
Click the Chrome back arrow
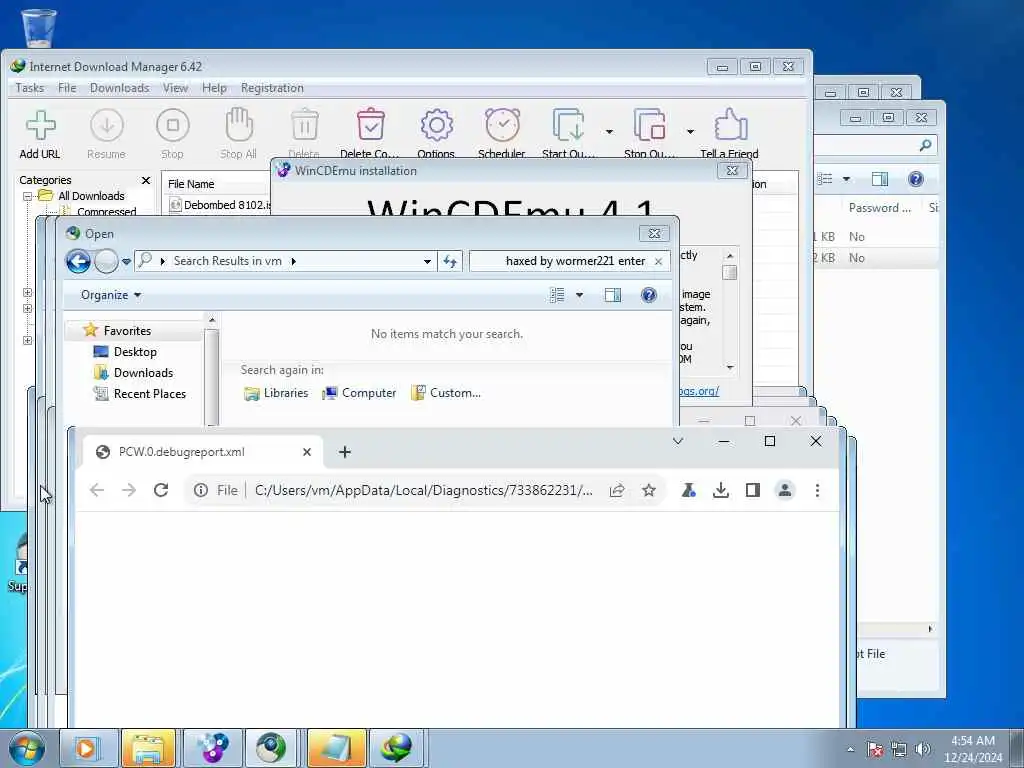coord(97,490)
